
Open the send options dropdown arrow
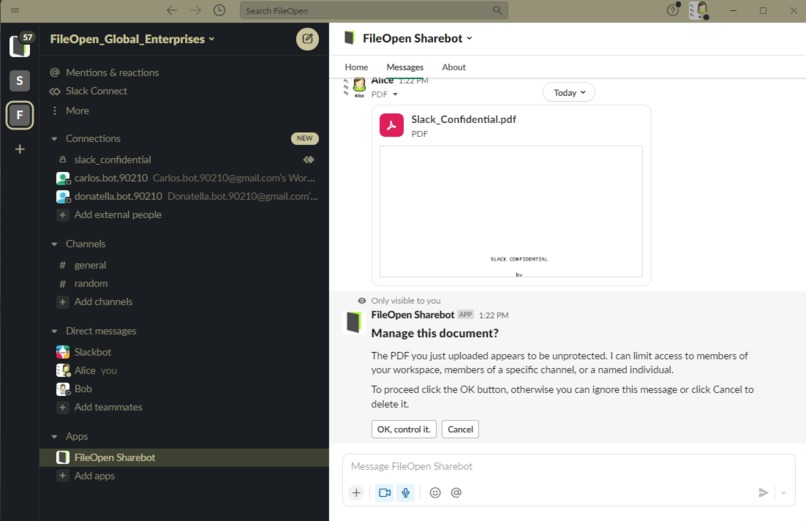pyautogui.click(x=783, y=493)
